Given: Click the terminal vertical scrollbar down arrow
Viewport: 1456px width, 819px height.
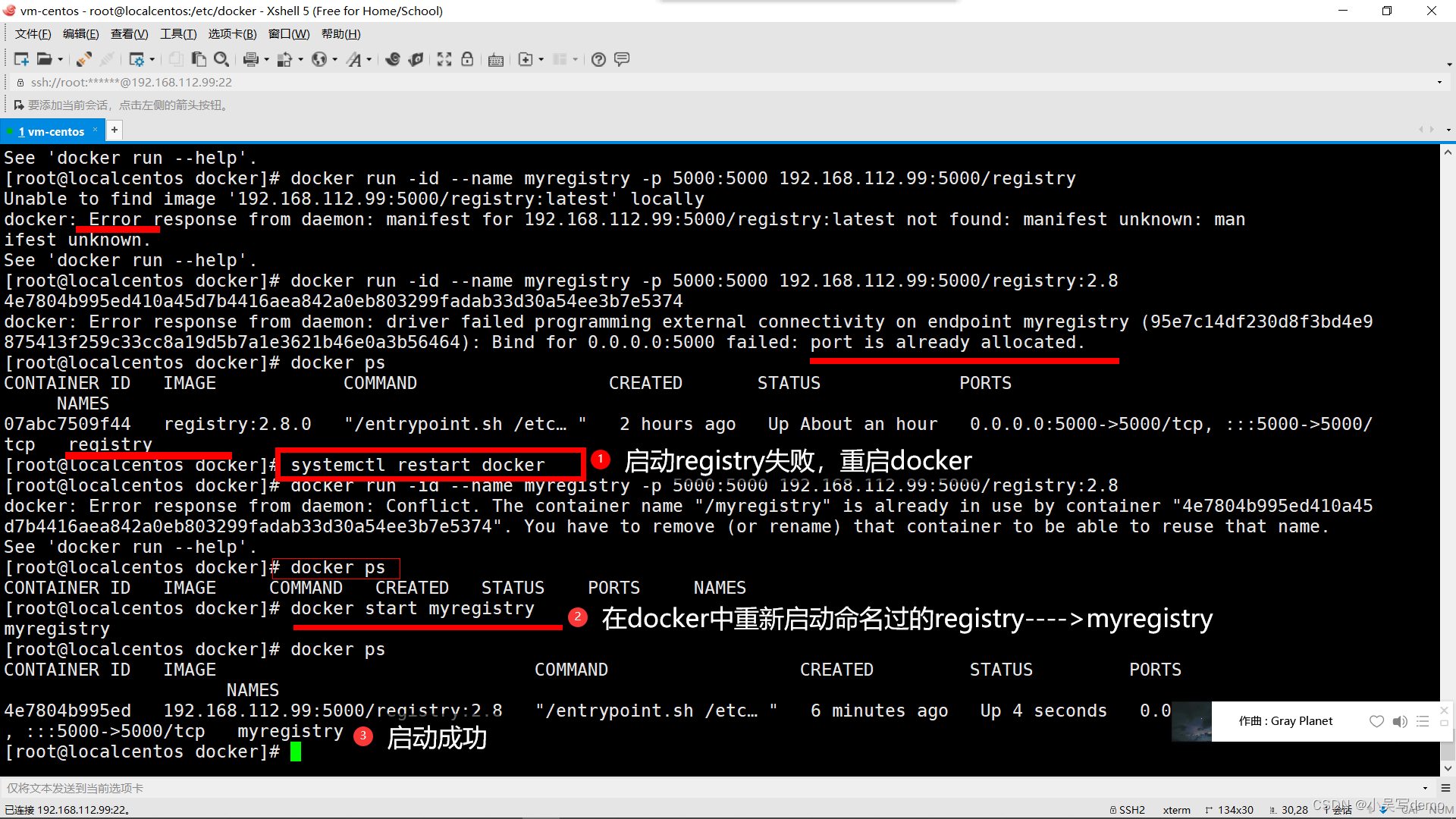Looking at the screenshot, I should tap(1448, 768).
